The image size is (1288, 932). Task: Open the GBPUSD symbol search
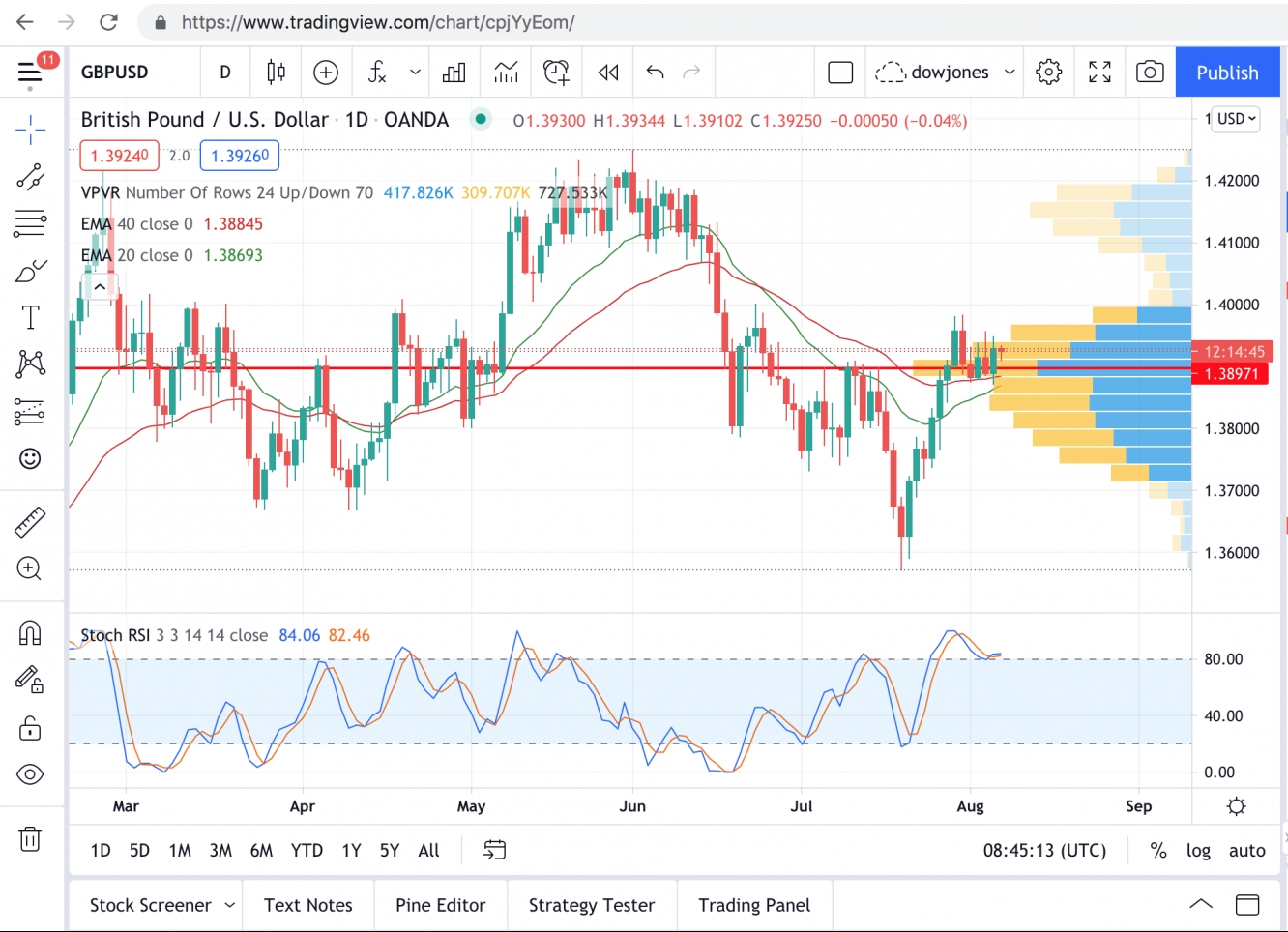(115, 73)
